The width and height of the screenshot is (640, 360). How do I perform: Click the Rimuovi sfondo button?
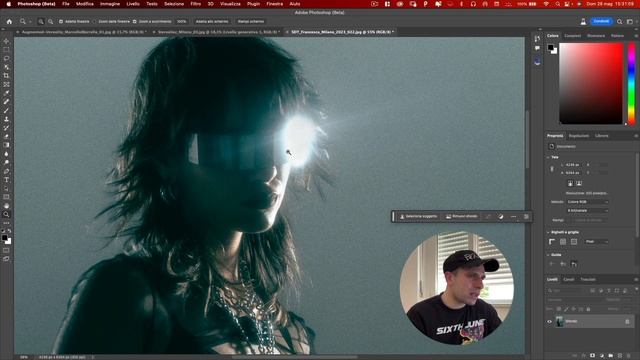462,217
